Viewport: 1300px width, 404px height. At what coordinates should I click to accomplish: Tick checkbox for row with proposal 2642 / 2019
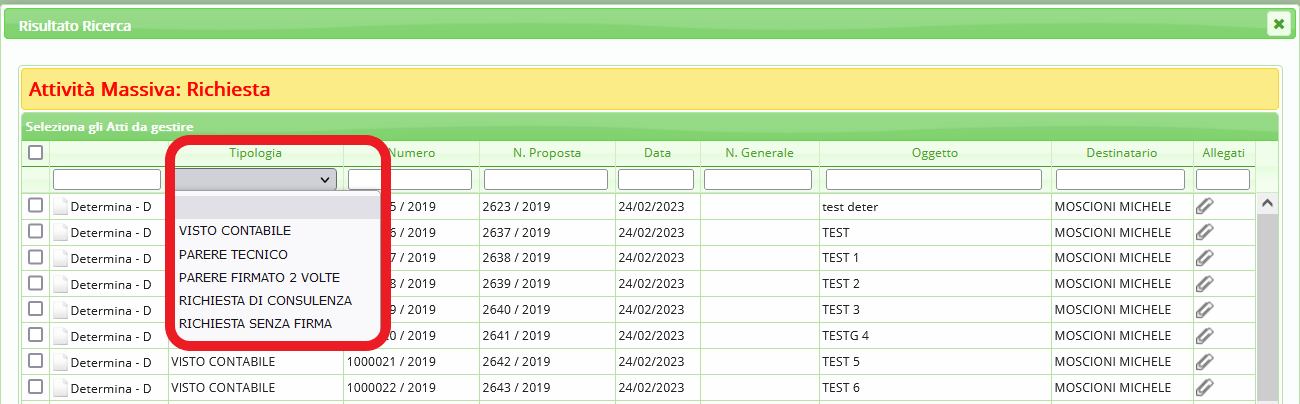pos(36,362)
